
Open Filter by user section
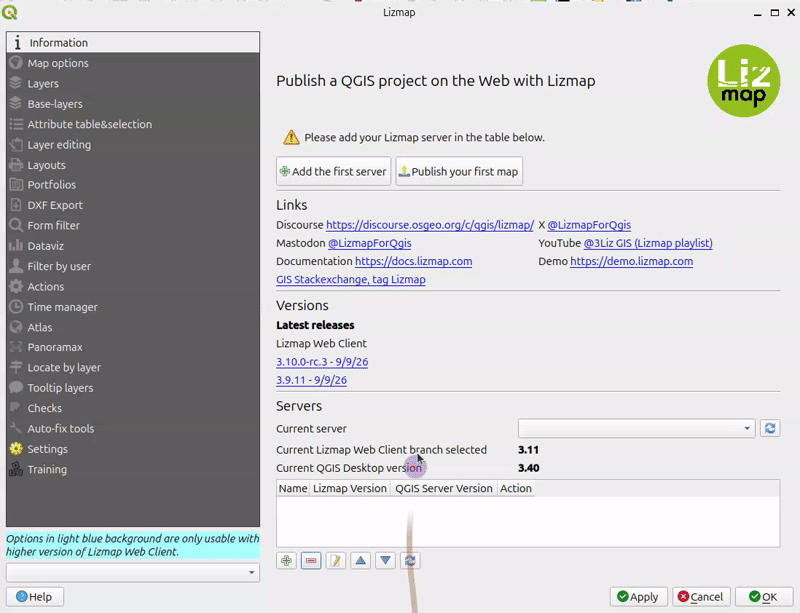click(133, 266)
